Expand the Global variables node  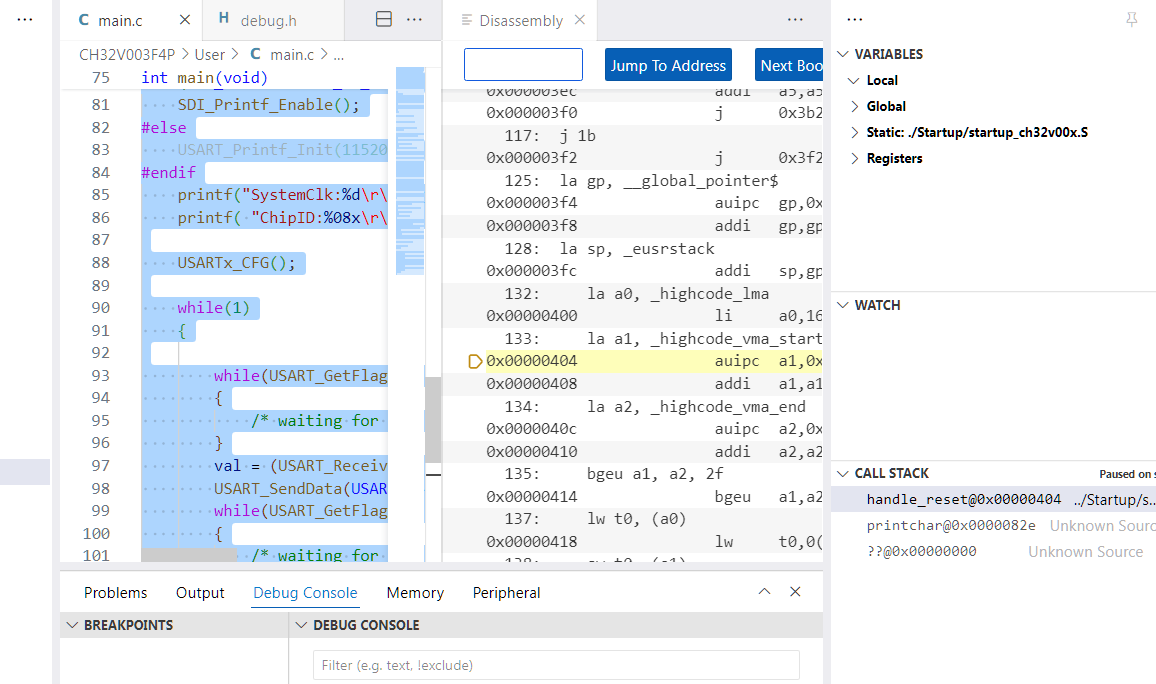pyautogui.click(x=855, y=106)
